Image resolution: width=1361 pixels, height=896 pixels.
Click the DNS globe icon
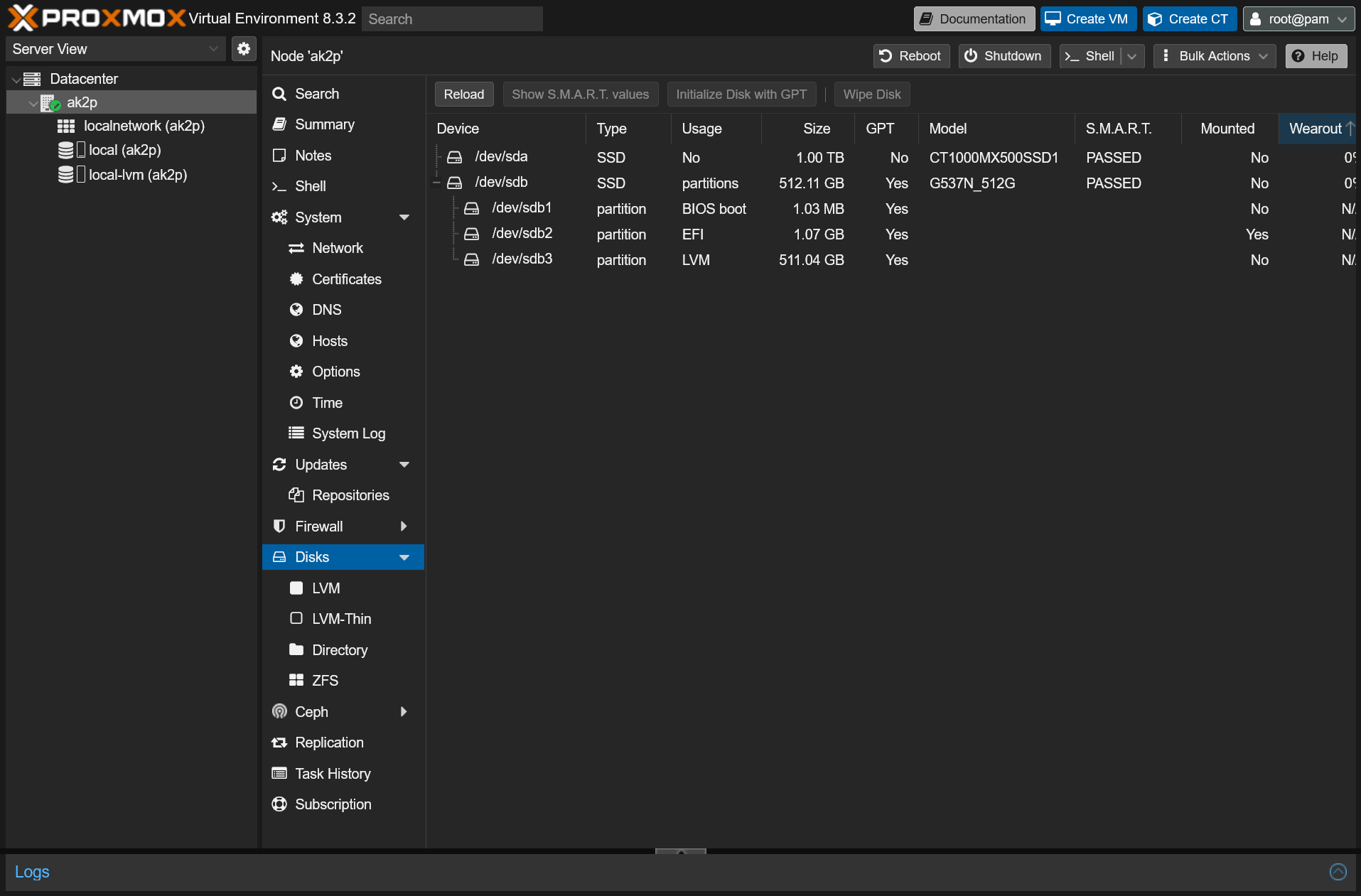[296, 310]
